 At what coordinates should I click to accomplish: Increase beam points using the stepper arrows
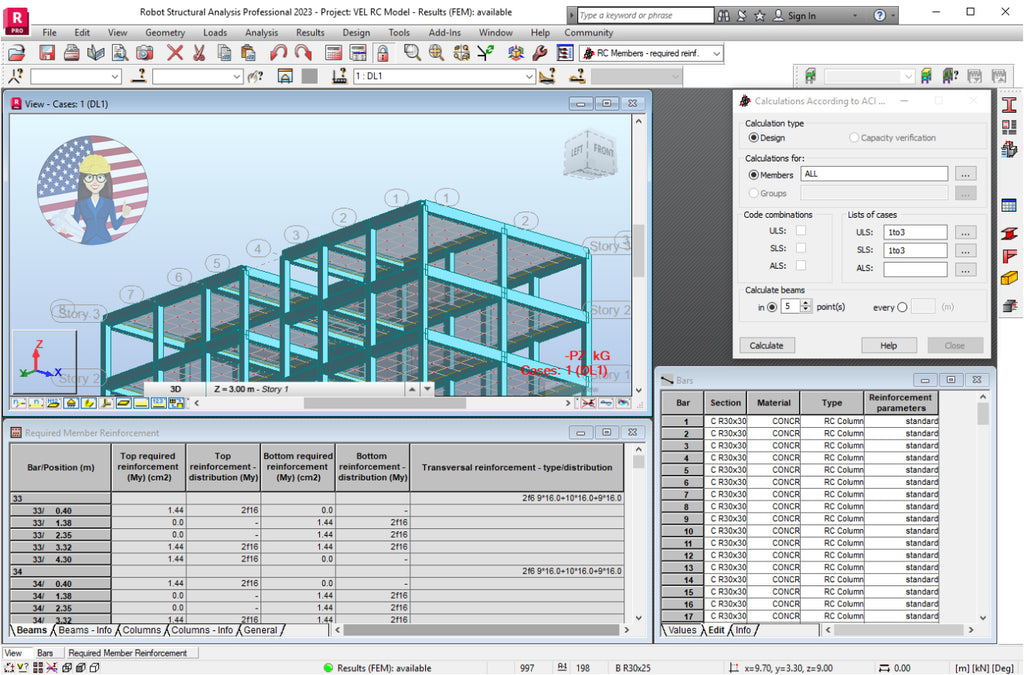coord(806,306)
